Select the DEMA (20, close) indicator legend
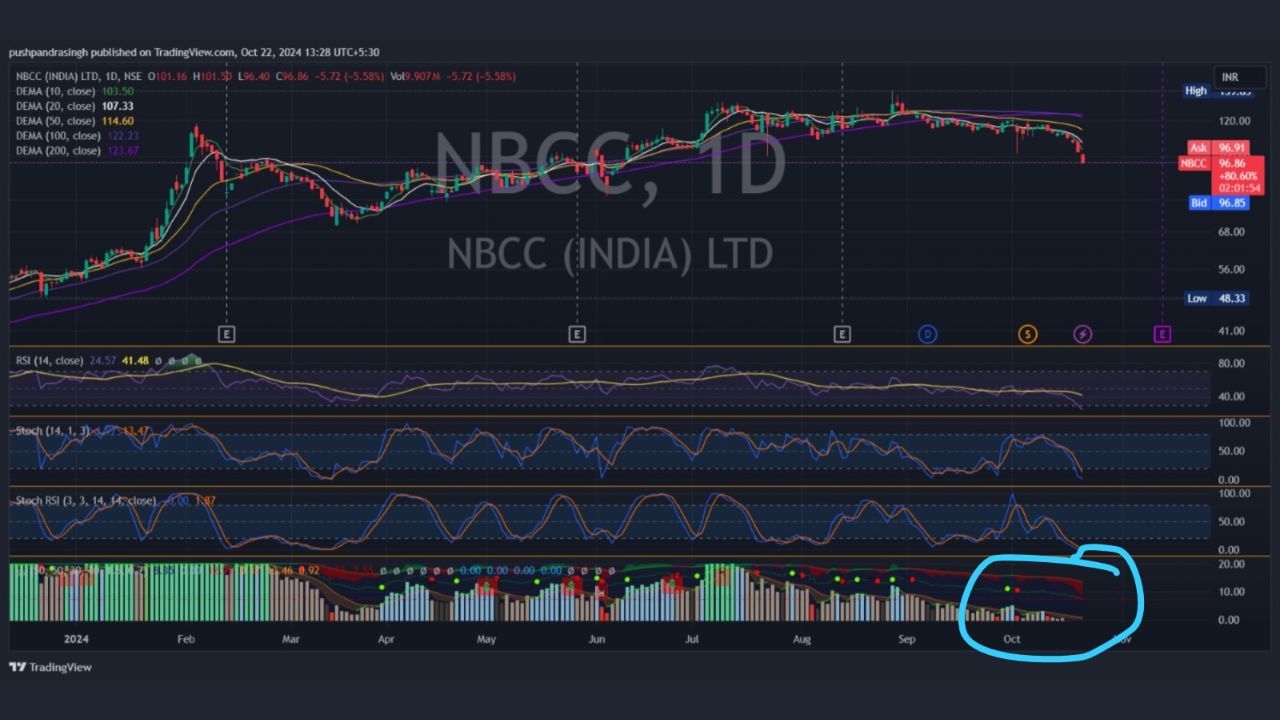This screenshot has width=1280, height=720. 57,106
